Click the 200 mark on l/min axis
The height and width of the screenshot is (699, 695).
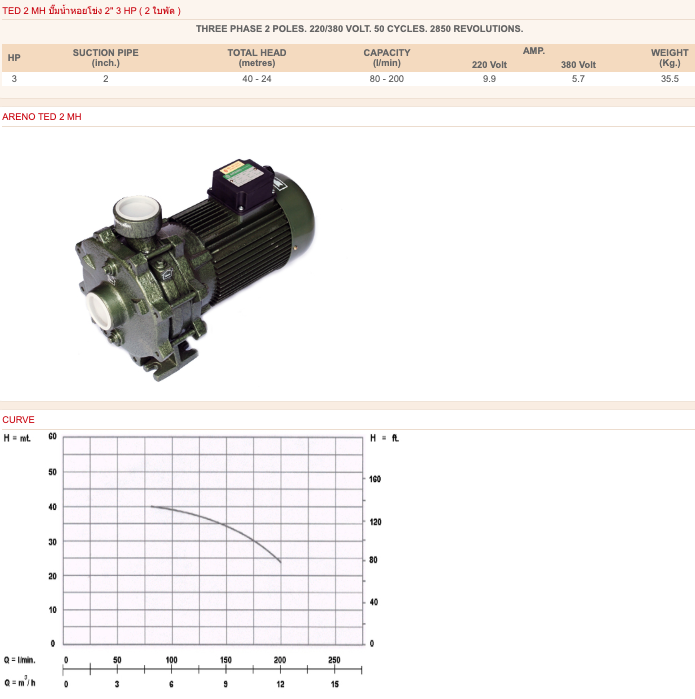(x=280, y=660)
